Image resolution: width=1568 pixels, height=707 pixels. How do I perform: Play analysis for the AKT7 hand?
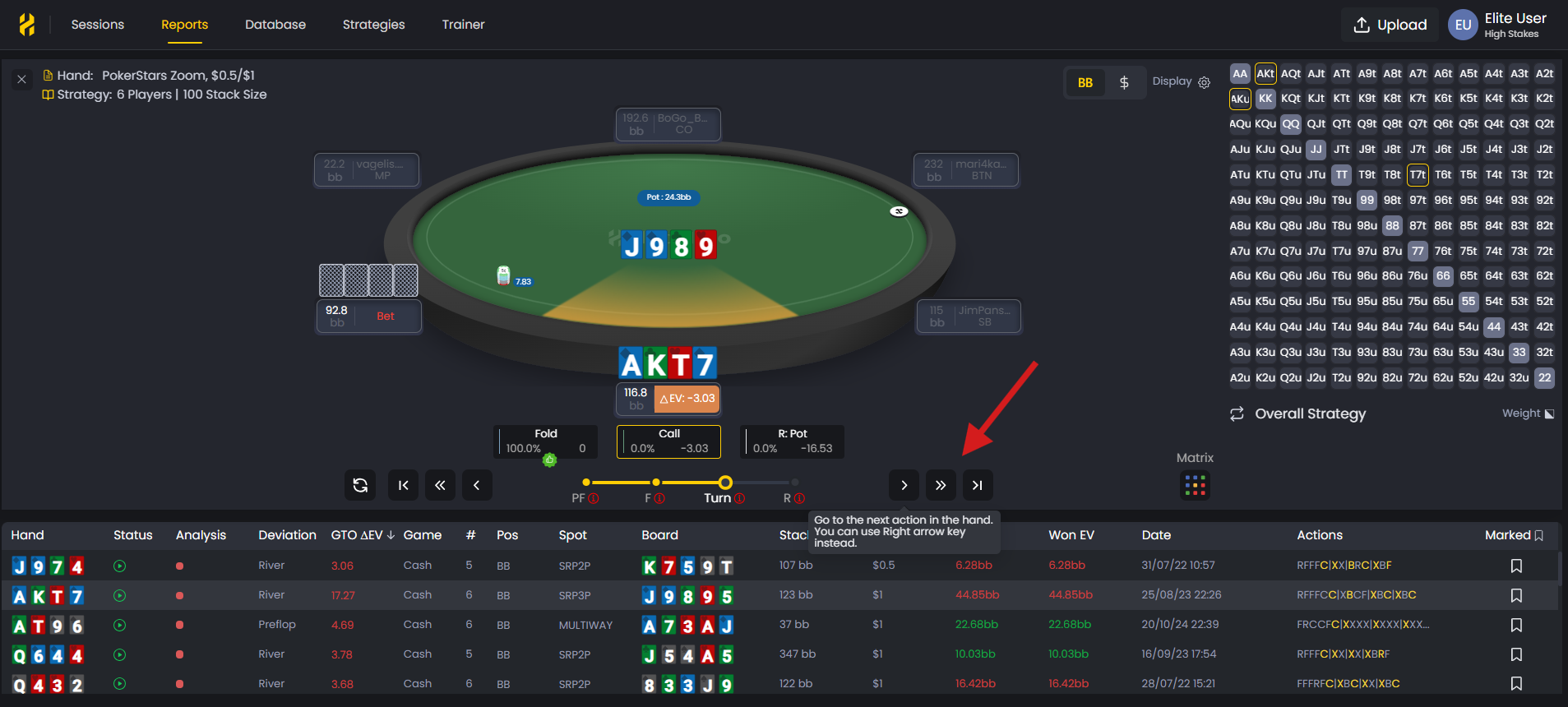point(120,595)
